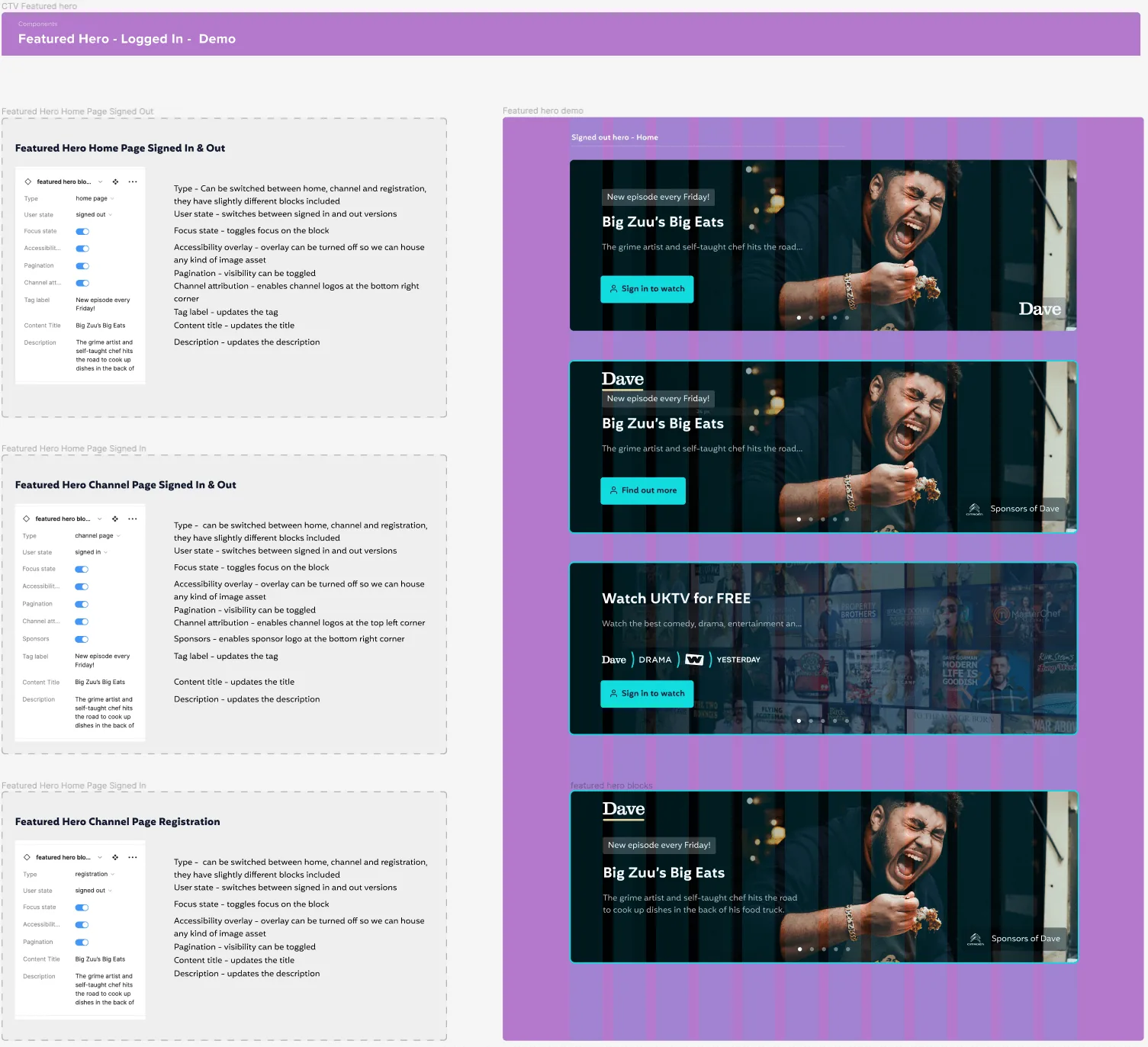Click the DRAMA channel logo in Watch UKTV hero
Image resolution: width=1148 pixels, height=1047 pixels.
(x=655, y=660)
